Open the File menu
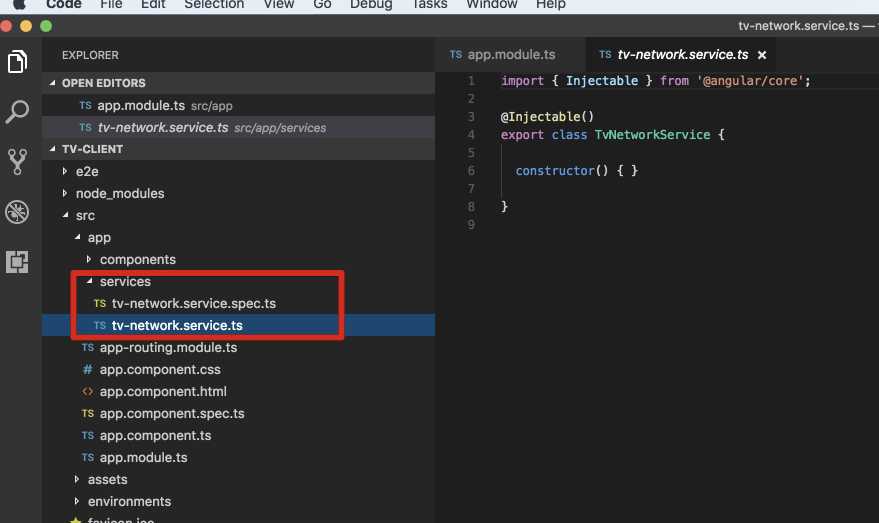Image resolution: width=879 pixels, height=523 pixels. pos(111,4)
